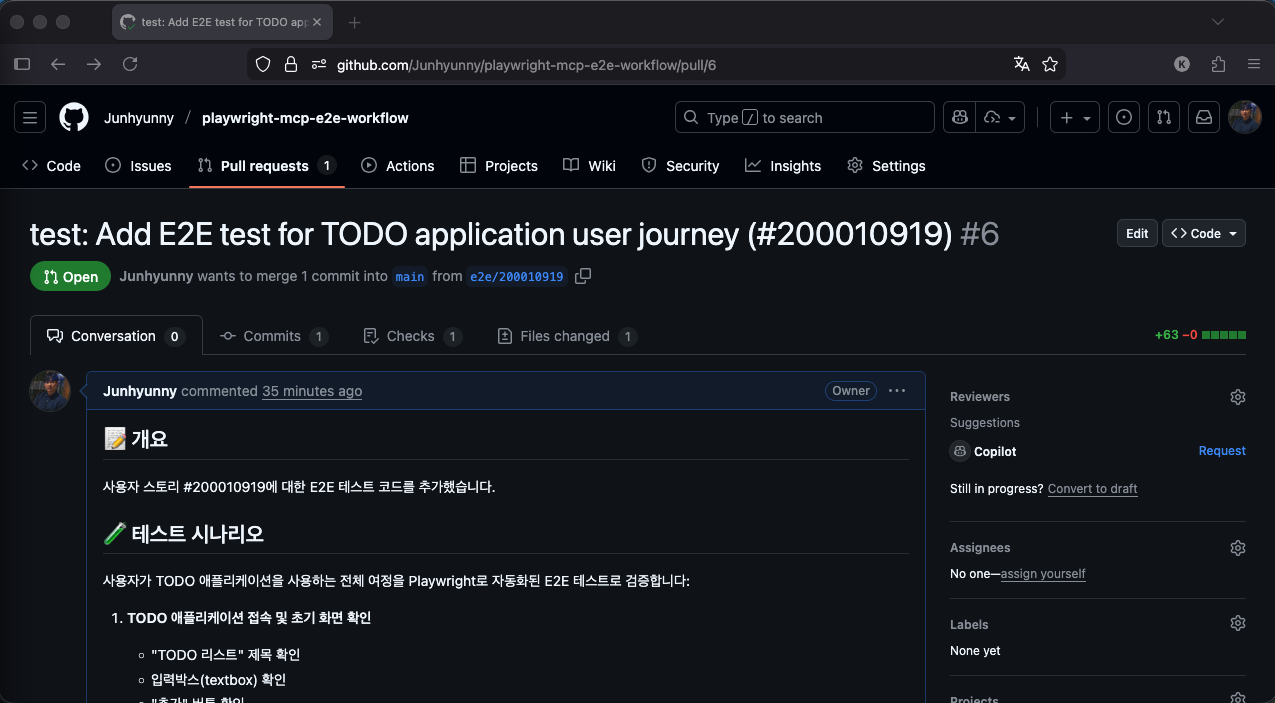Open the Labels gear settings
This screenshot has height=703, width=1275.
(1238, 624)
